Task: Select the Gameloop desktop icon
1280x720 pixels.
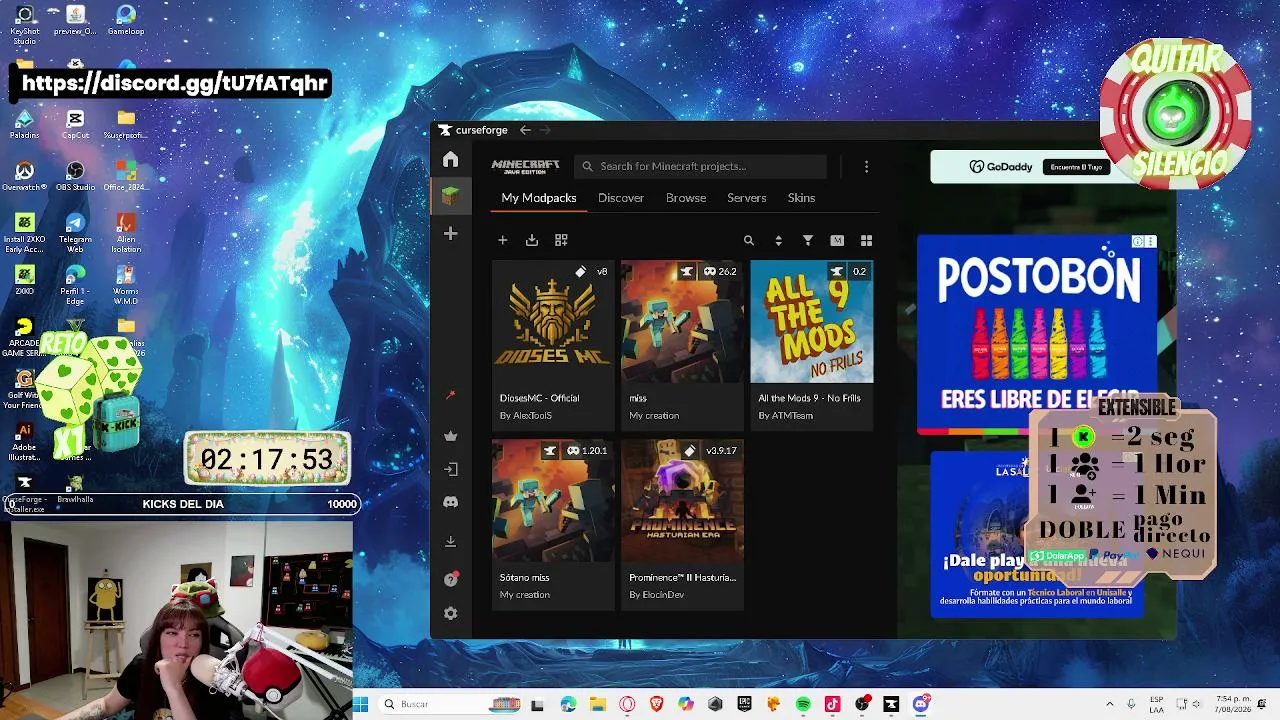Action: point(125,21)
